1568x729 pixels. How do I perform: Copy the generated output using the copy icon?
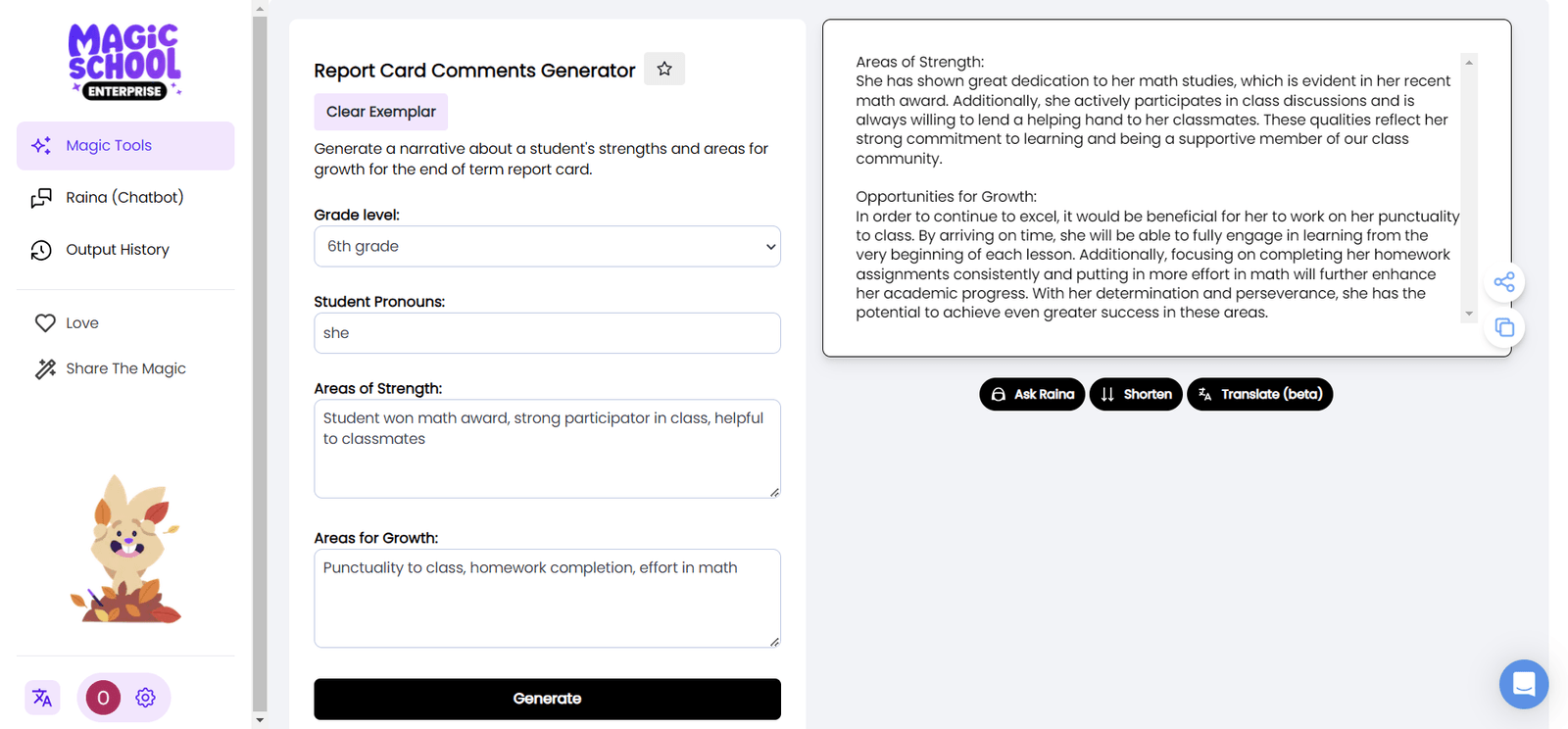(1502, 327)
